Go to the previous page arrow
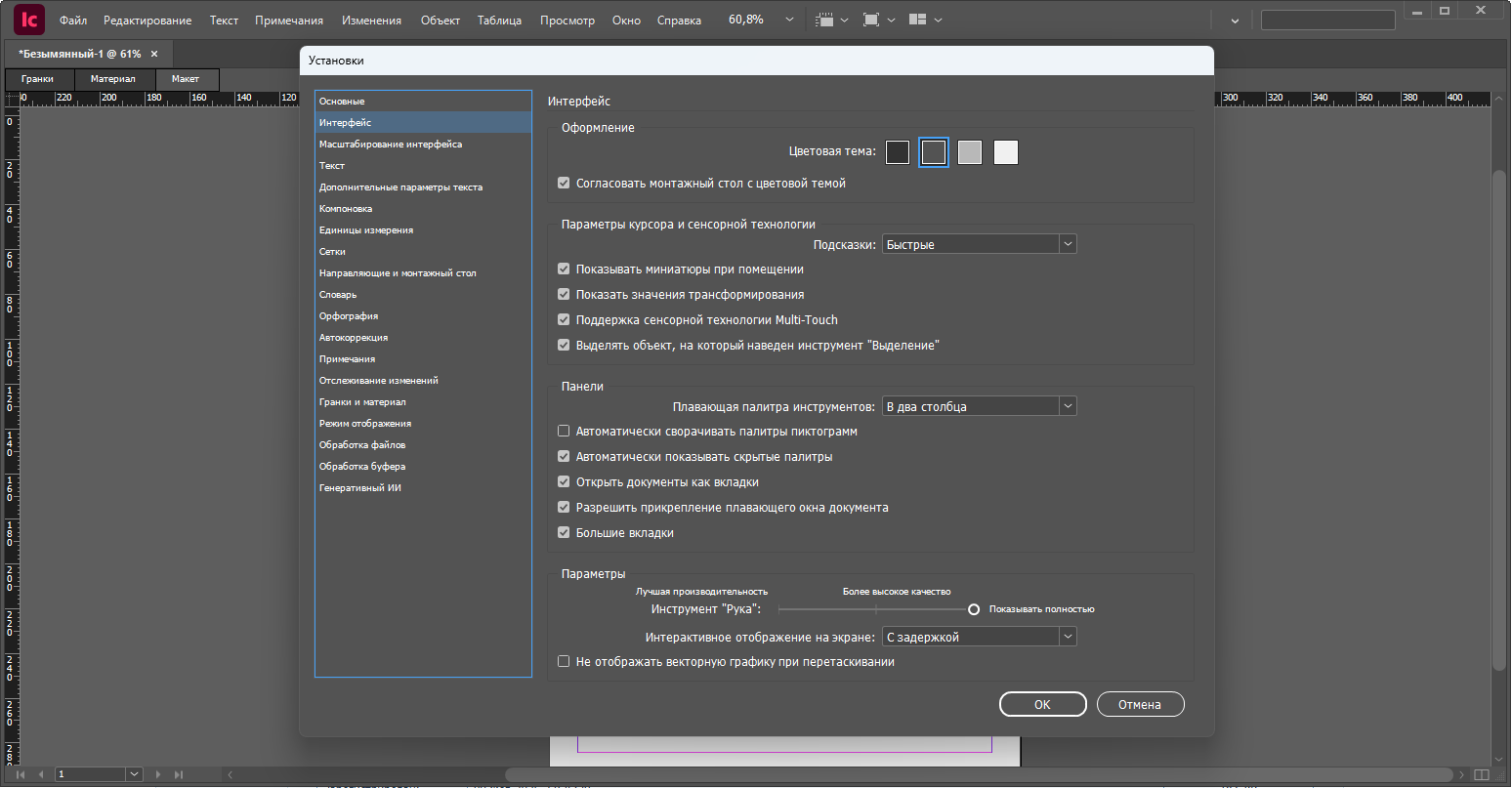Viewport: 1512px width, 788px height. (41, 774)
